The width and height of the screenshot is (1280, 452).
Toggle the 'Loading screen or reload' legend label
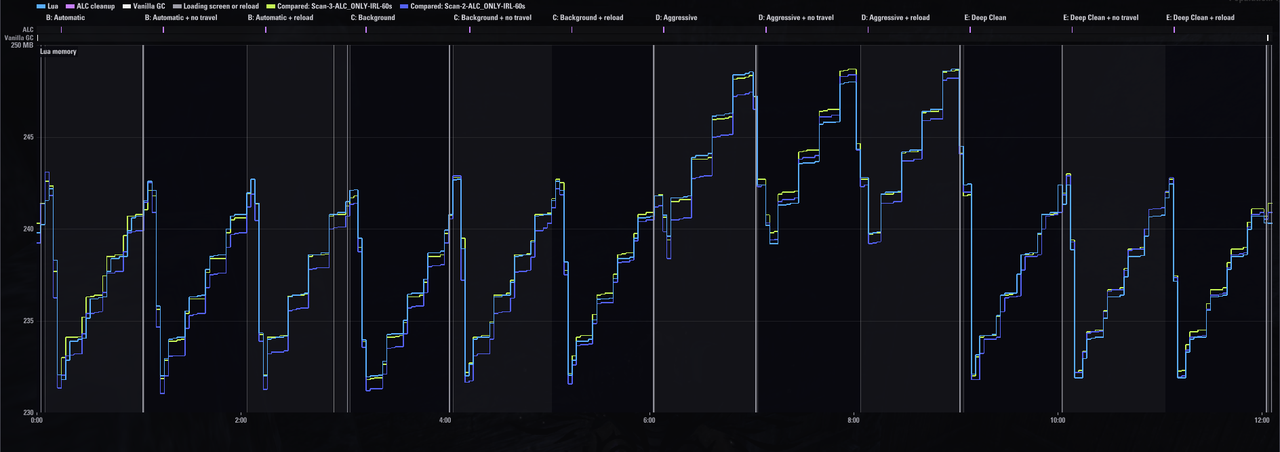click(x=220, y=6)
